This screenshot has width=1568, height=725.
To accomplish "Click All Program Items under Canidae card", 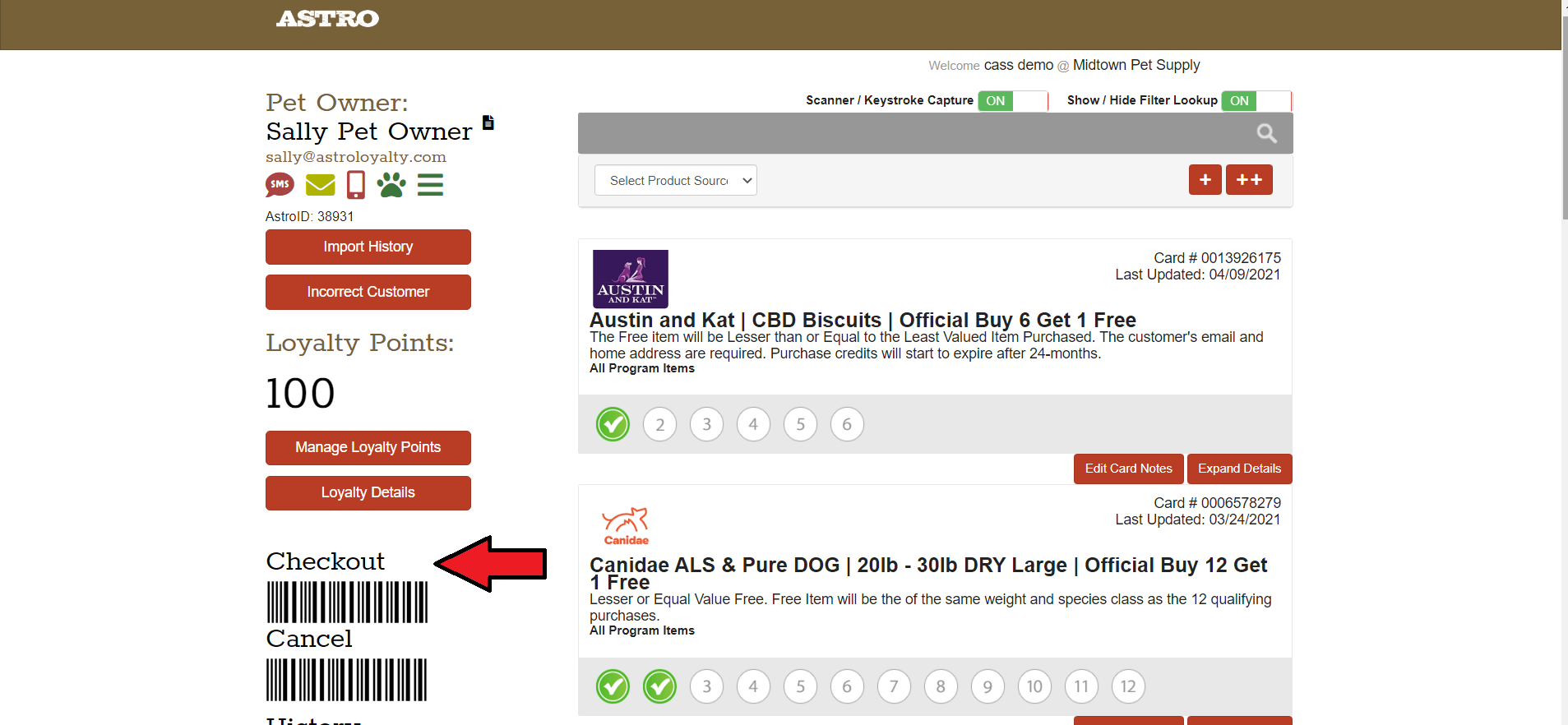I will [642, 630].
